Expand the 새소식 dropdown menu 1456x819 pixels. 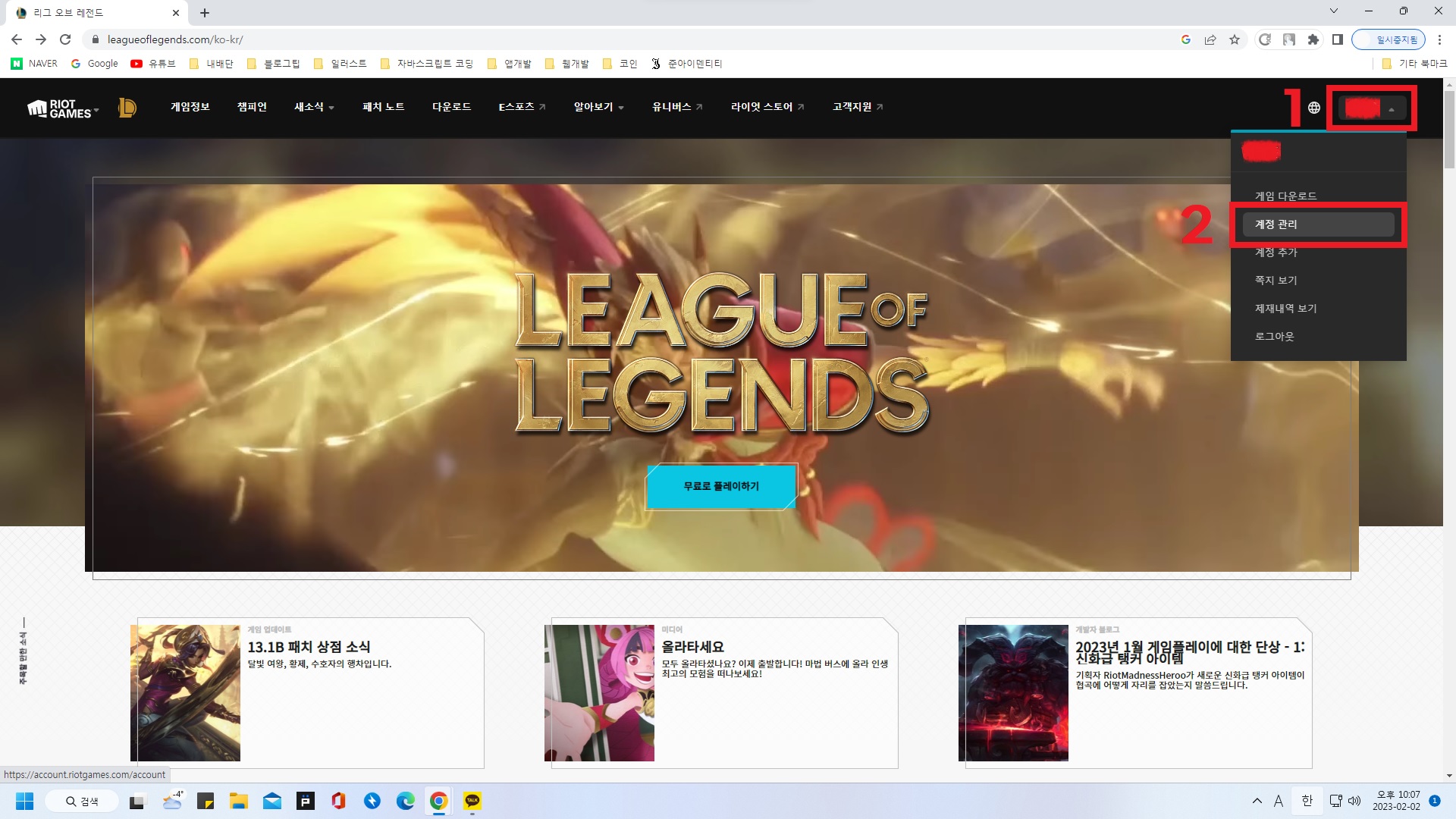point(314,107)
